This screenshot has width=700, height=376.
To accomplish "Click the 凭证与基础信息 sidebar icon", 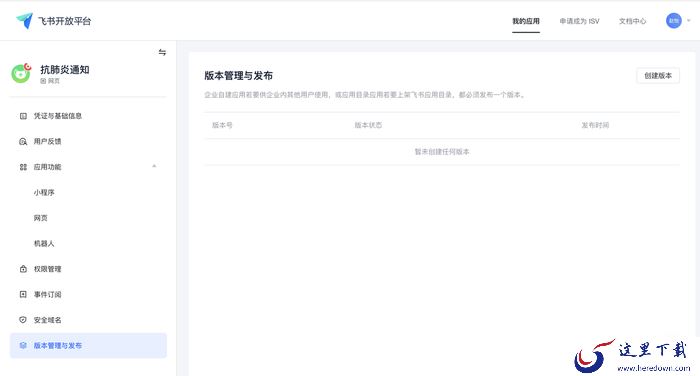I will click(23, 116).
